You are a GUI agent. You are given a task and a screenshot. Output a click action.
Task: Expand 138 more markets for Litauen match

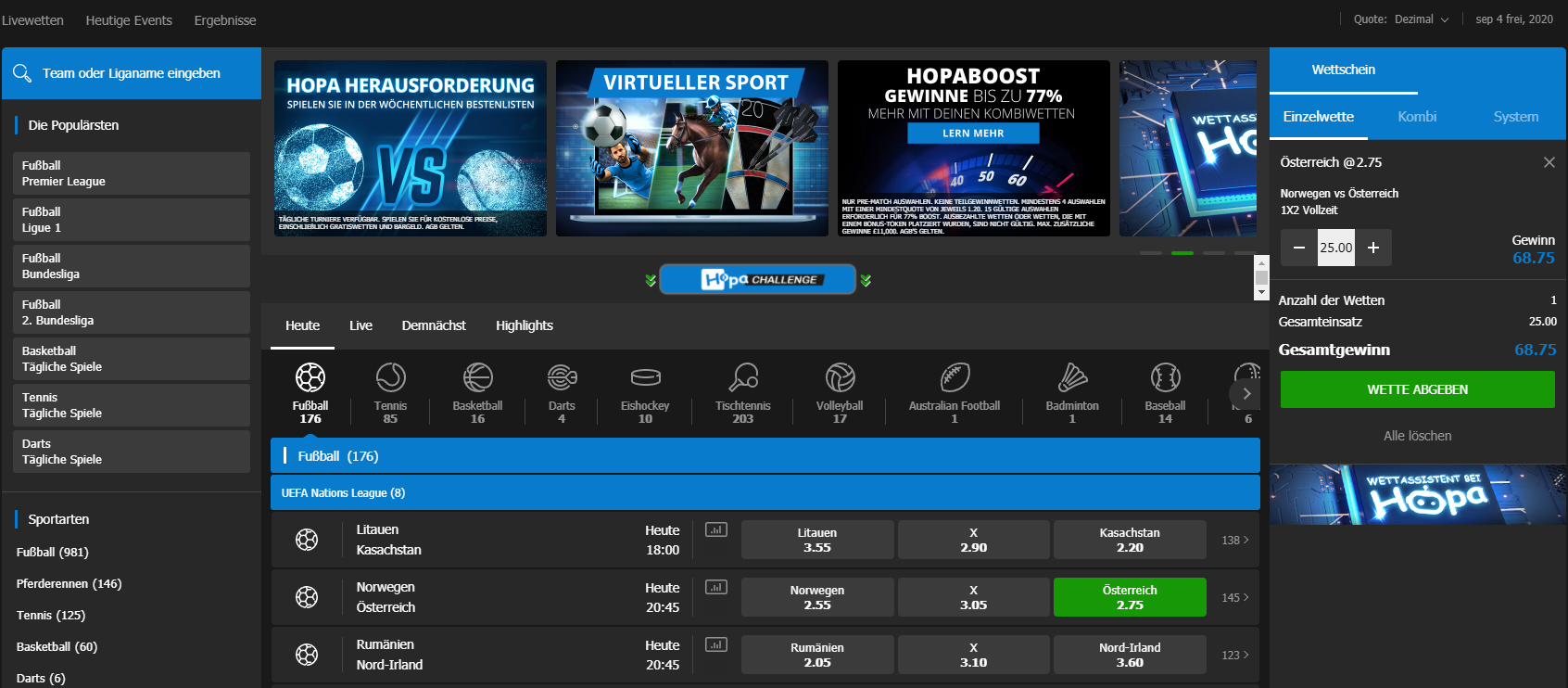1234,540
